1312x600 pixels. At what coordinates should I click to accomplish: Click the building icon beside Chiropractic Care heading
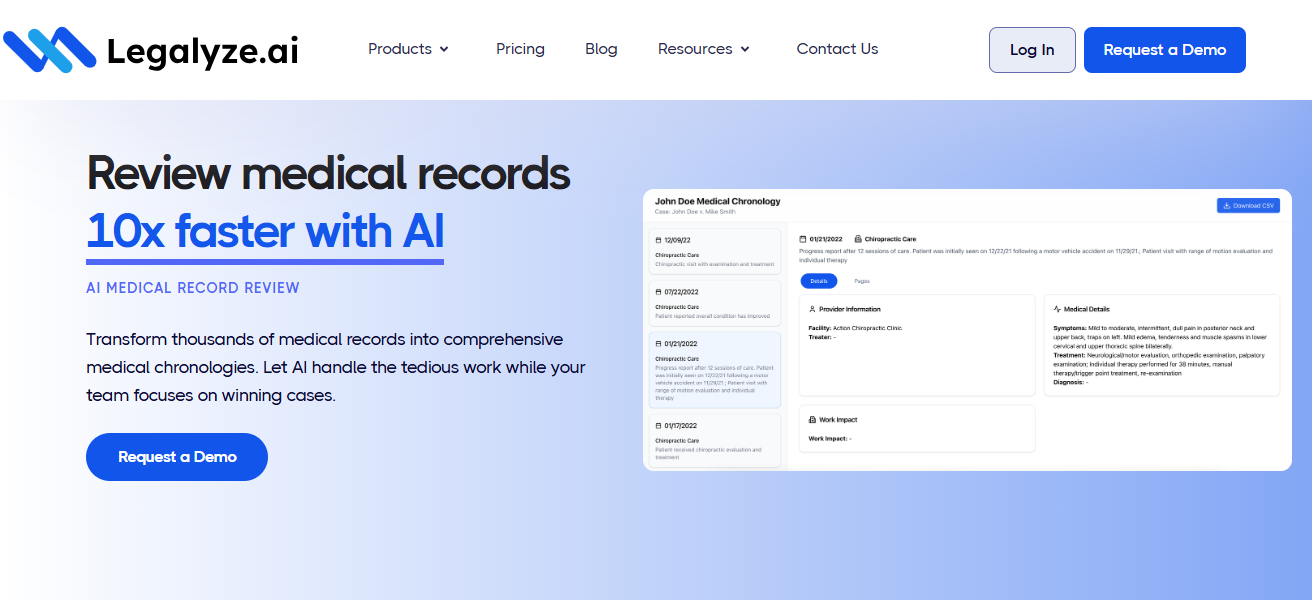858,239
